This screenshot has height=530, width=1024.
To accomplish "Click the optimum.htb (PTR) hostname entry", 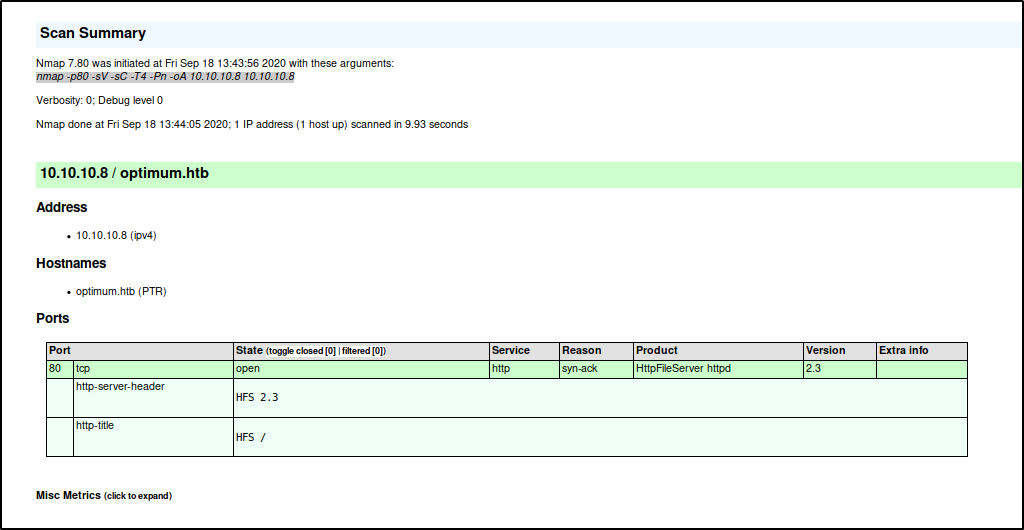I will pyautogui.click(x=121, y=292).
